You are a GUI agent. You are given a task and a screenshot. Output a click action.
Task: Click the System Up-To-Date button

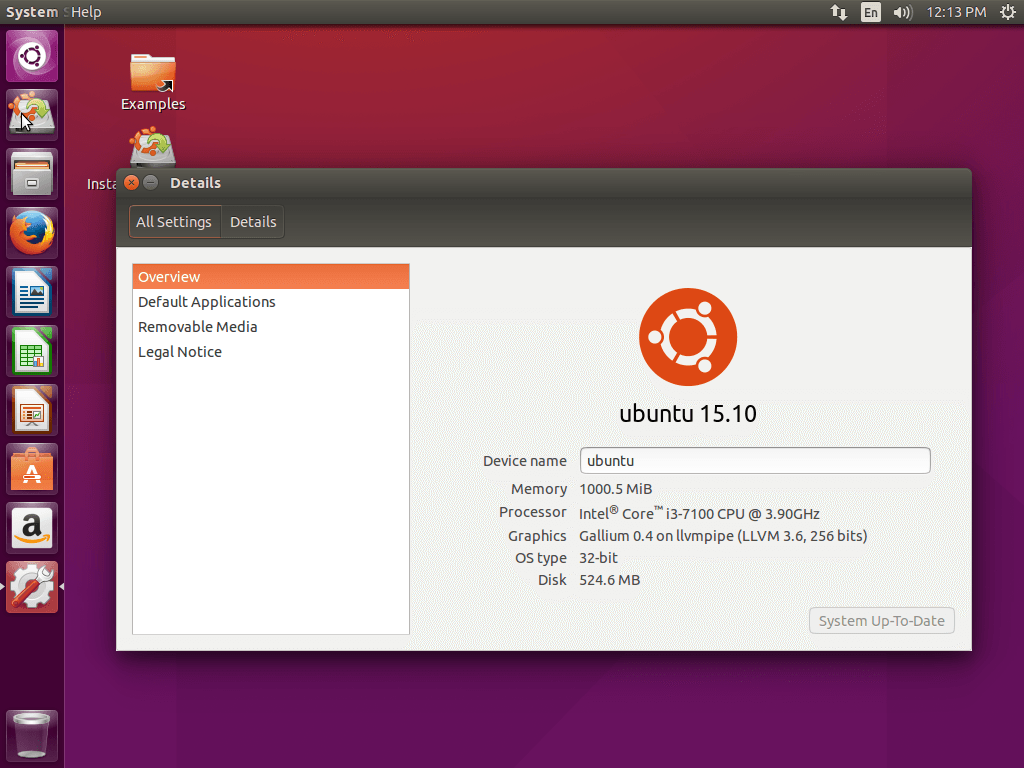click(882, 620)
